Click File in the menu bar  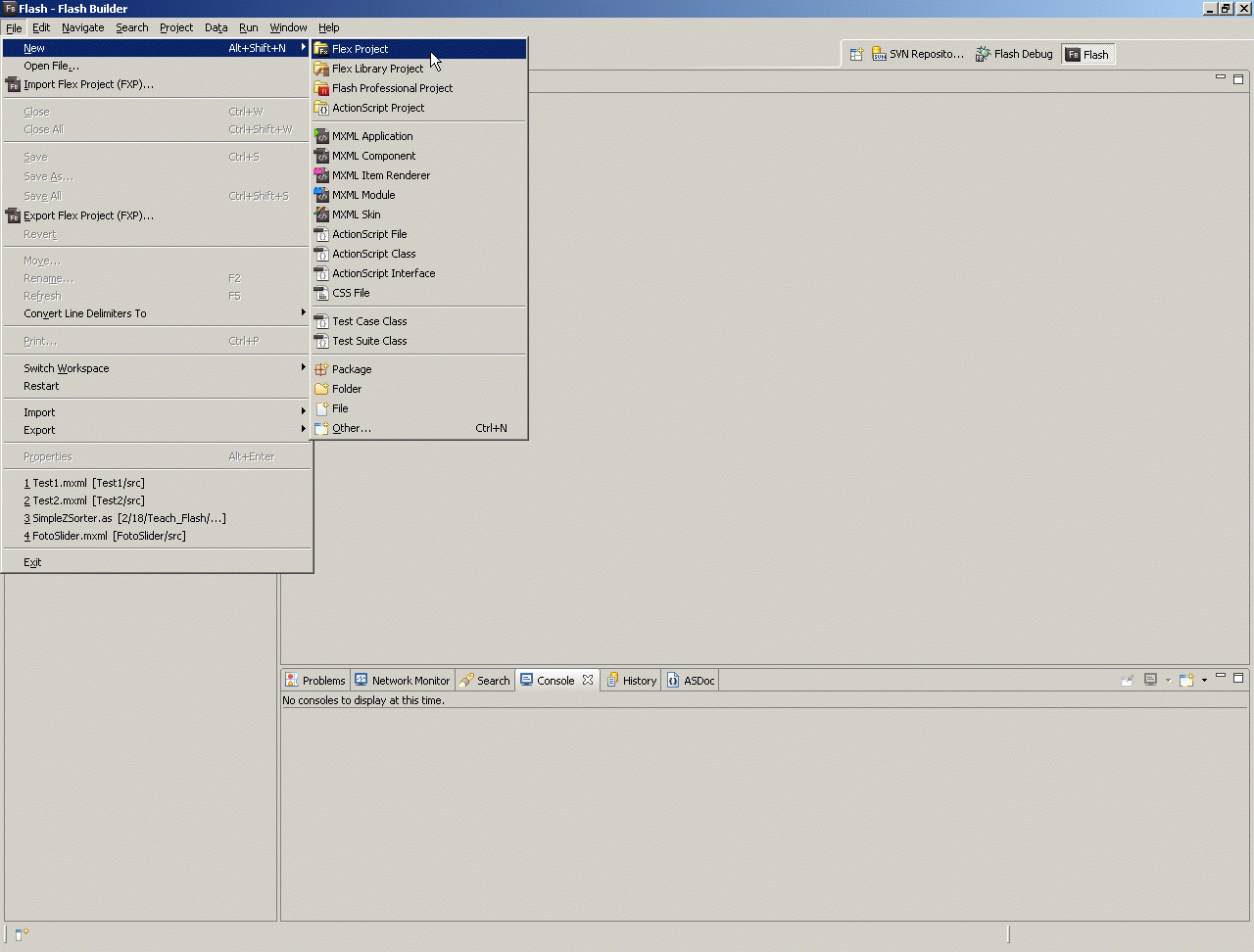(x=14, y=27)
